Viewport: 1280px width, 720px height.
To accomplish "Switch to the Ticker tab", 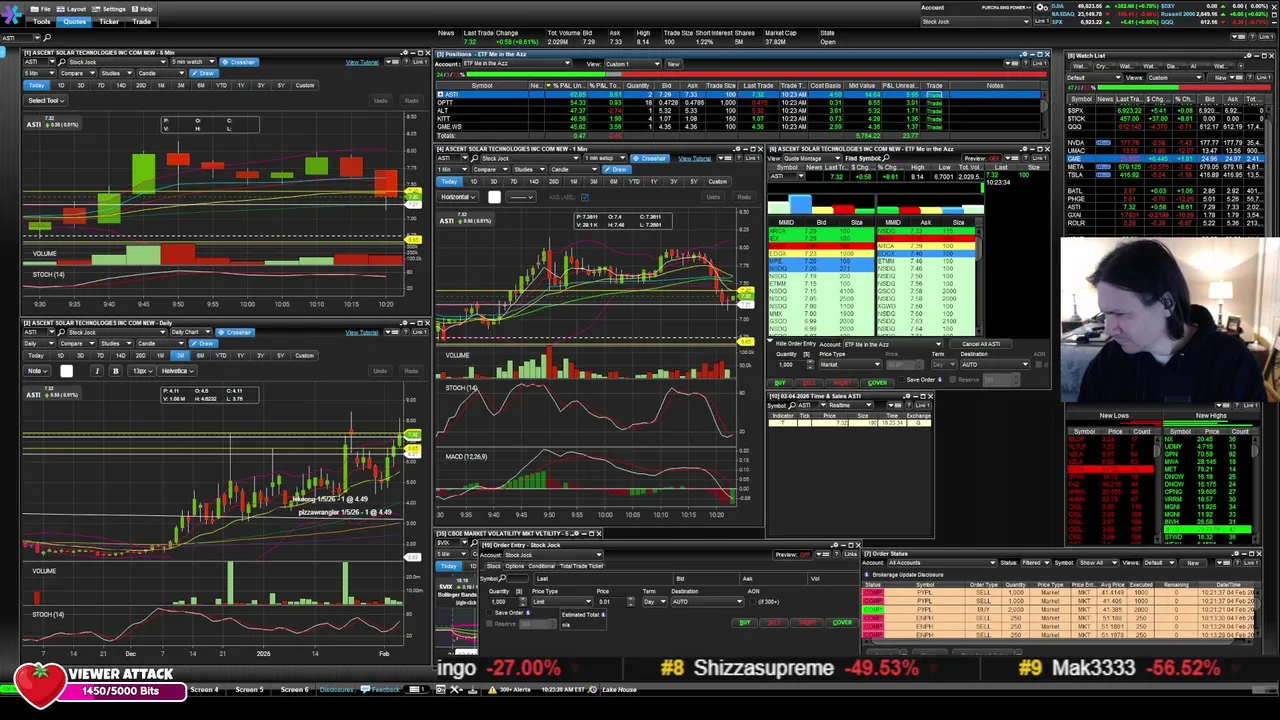I will point(109,21).
